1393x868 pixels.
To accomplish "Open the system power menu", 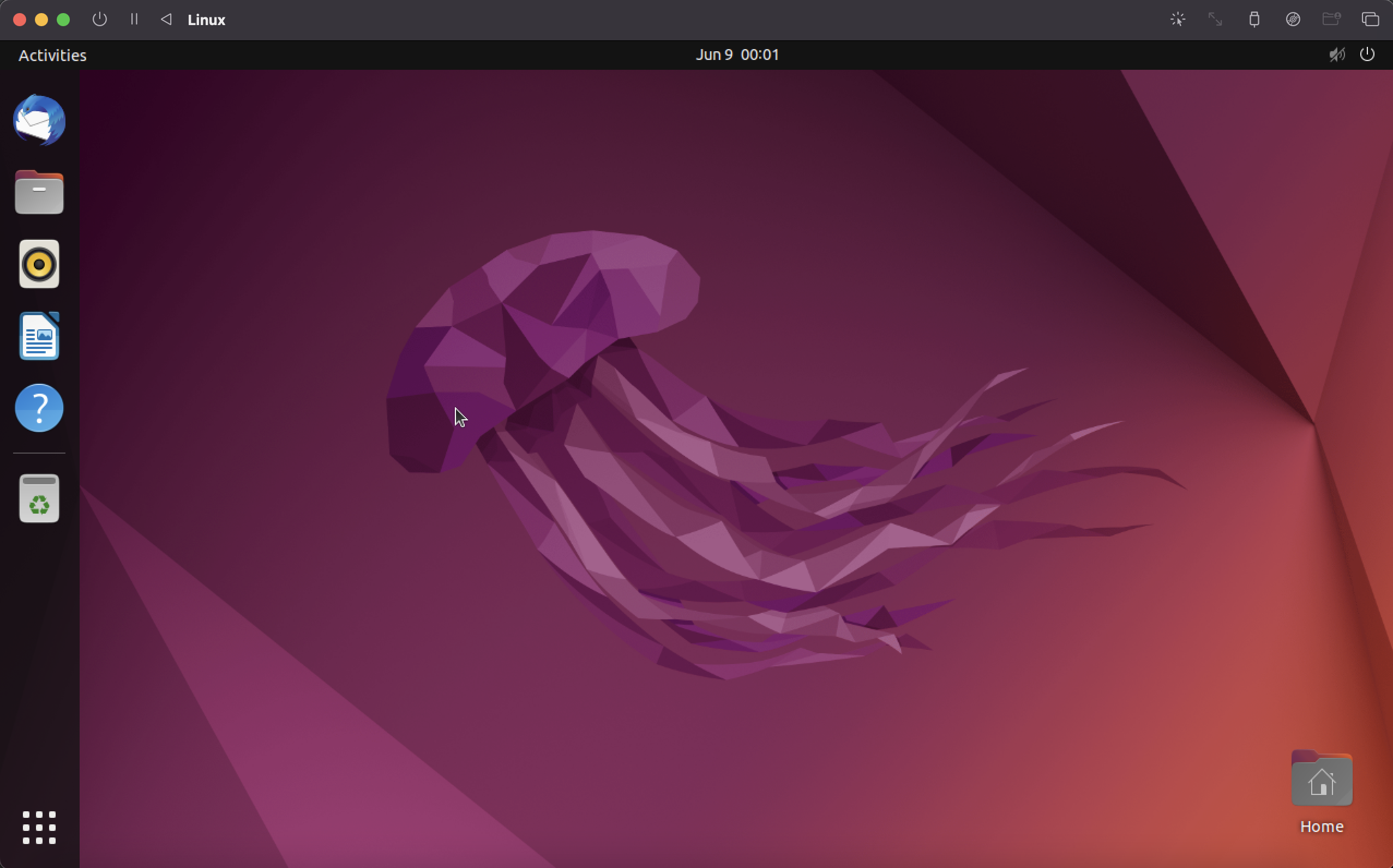I will point(1367,55).
